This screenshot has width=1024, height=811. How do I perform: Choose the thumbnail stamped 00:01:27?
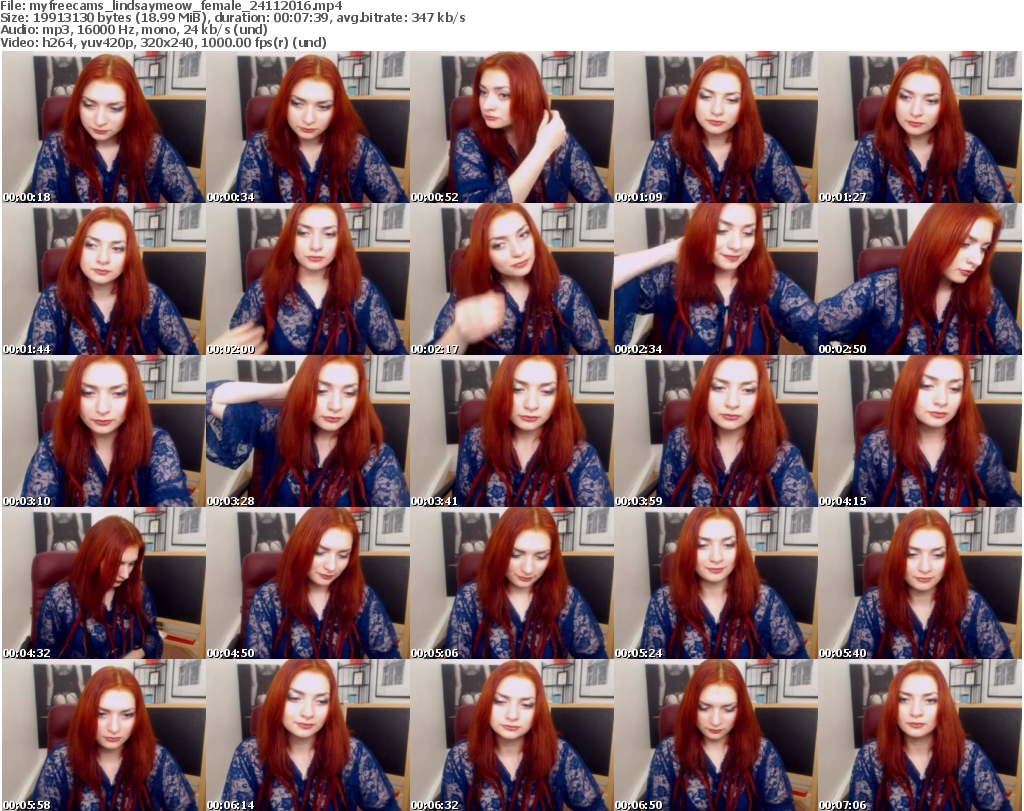point(920,127)
